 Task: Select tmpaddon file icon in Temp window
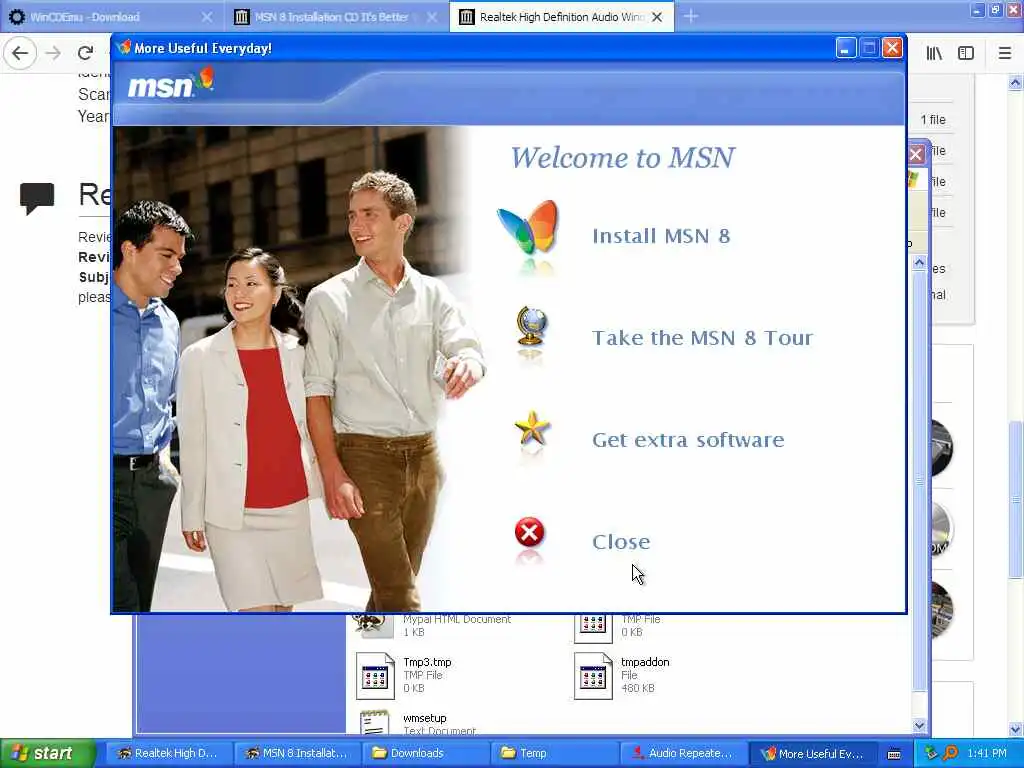pyautogui.click(x=593, y=676)
